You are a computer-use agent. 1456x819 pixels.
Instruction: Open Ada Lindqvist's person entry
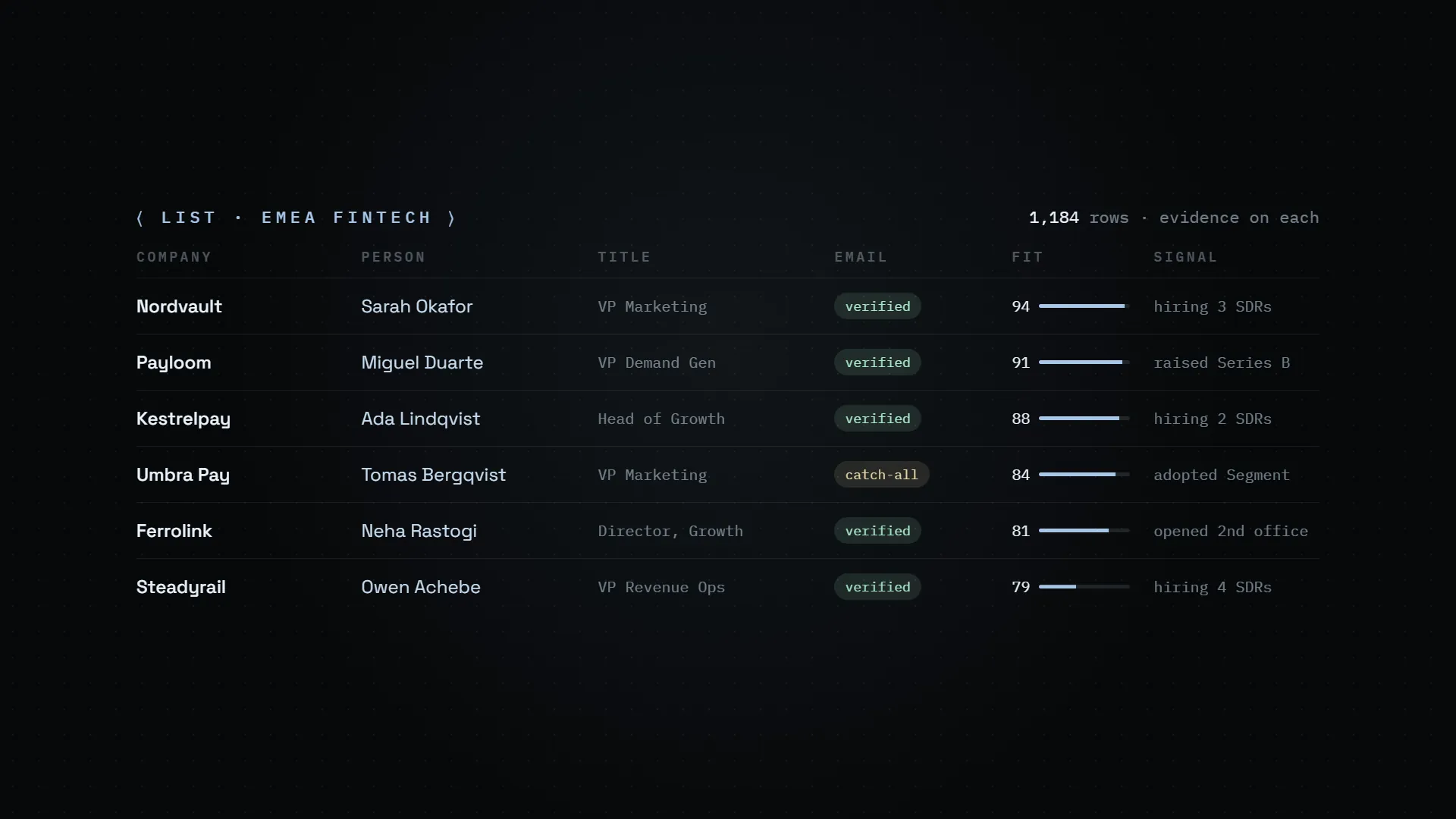pyautogui.click(x=420, y=419)
